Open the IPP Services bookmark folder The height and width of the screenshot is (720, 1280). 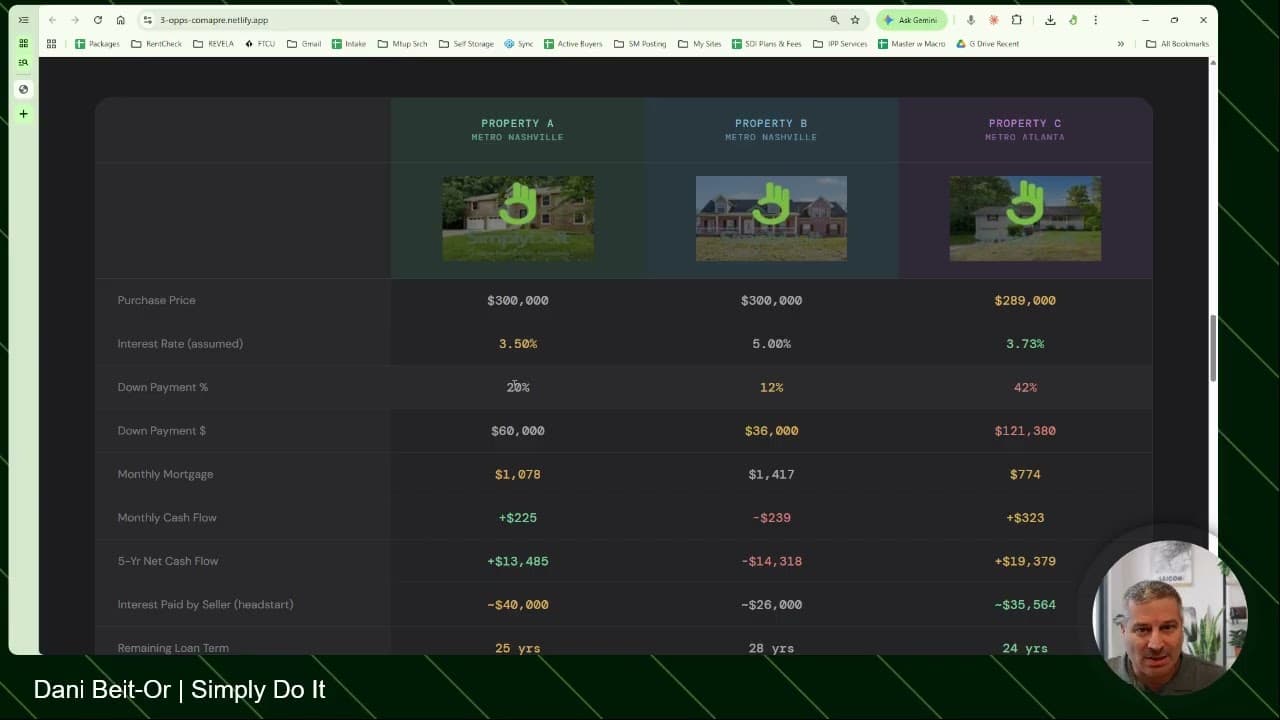(x=840, y=44)
